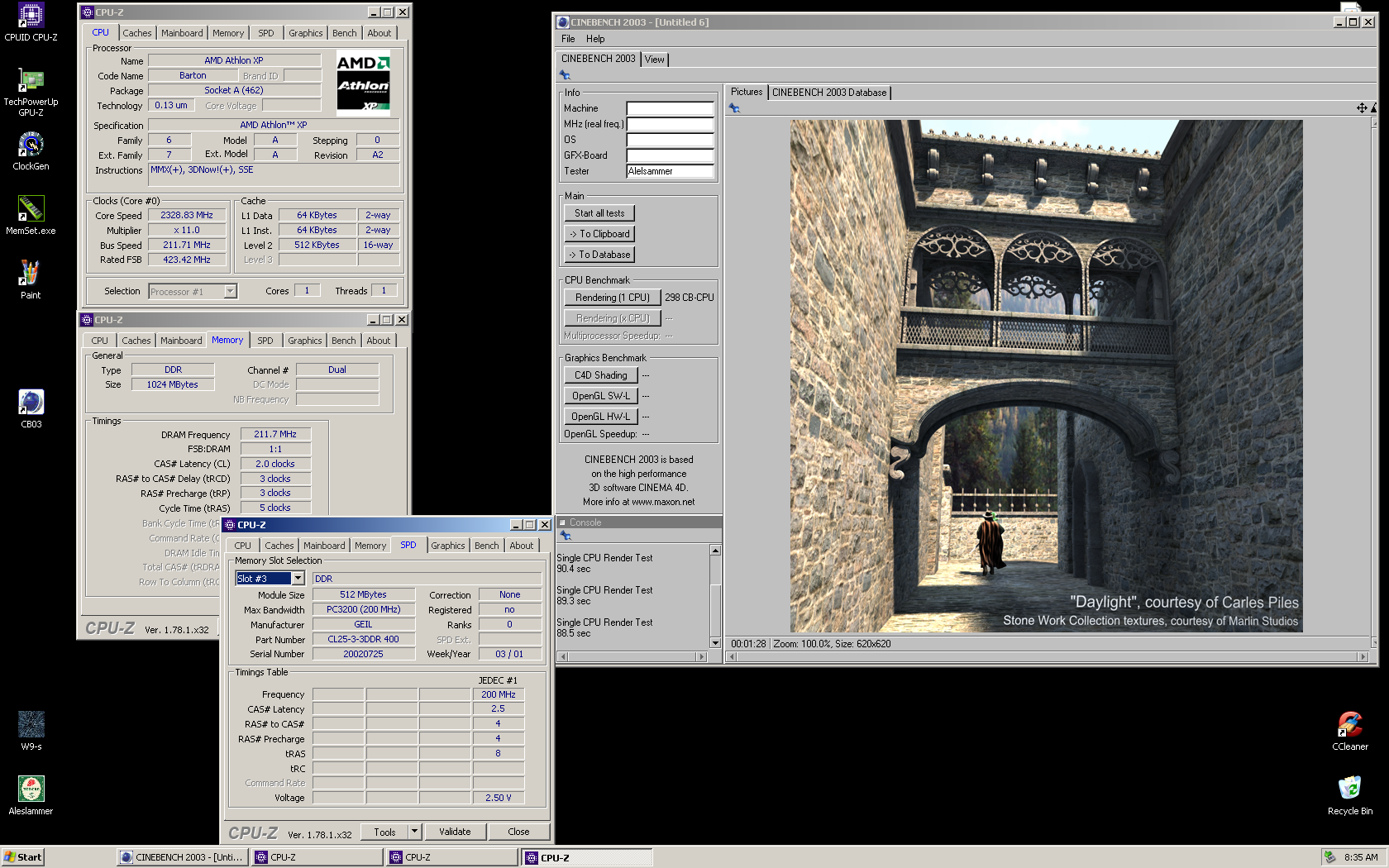Click the DRAM Frequency 211.7 MHz value
The width and height of the screenshot is (1389, 868).
(275, 434)
